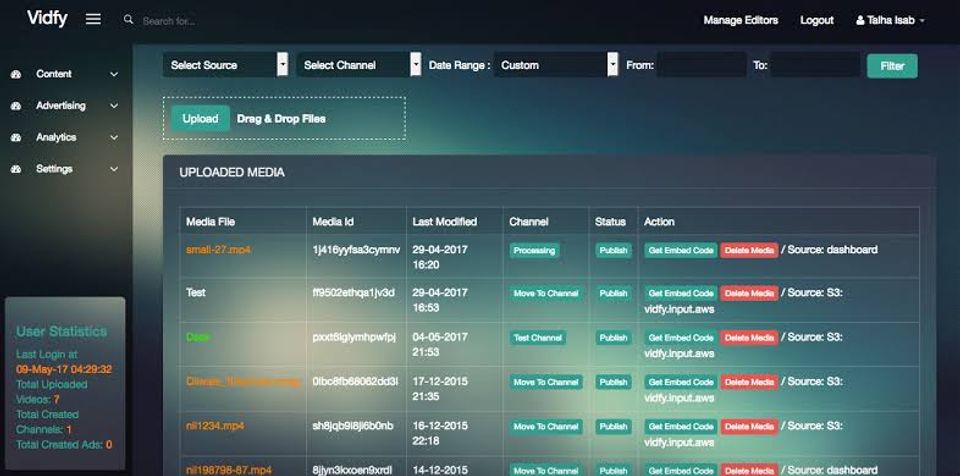This screenshot has width=960, height=476.
Task: Click the Media File column header
Action: (211, 222)
